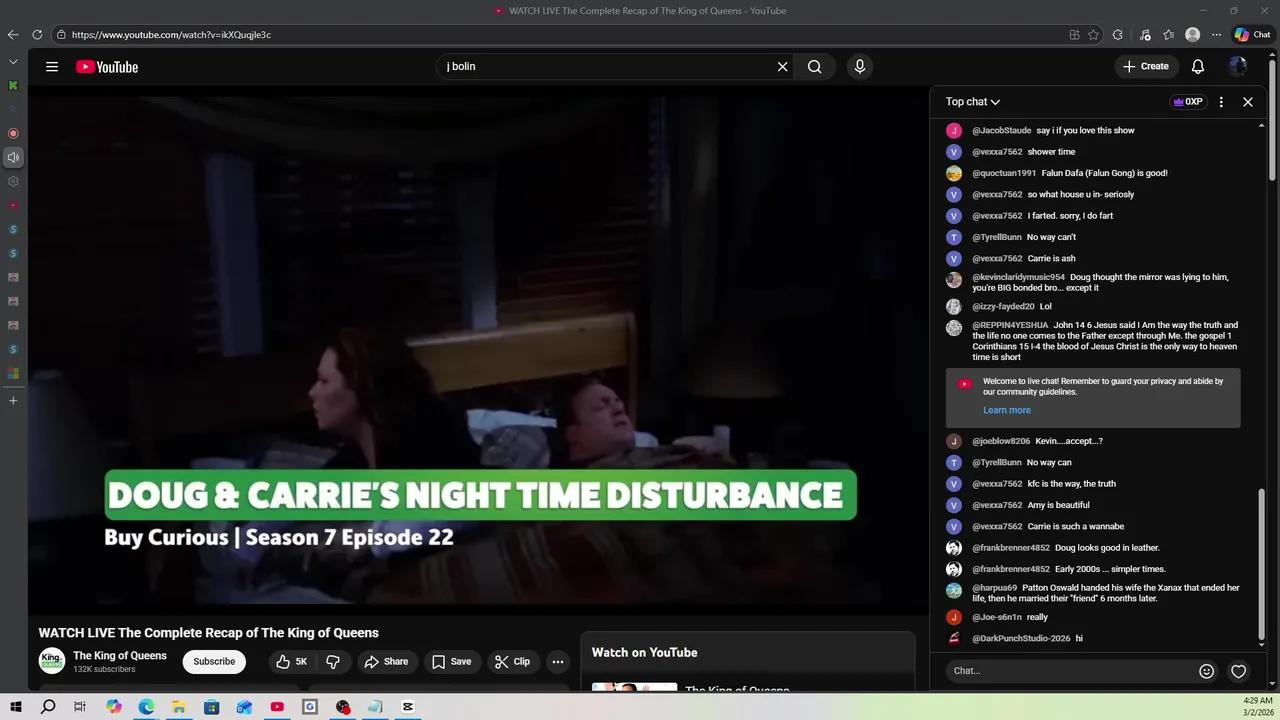Select the green K tab in vertical sidebar

click(13, 86)
